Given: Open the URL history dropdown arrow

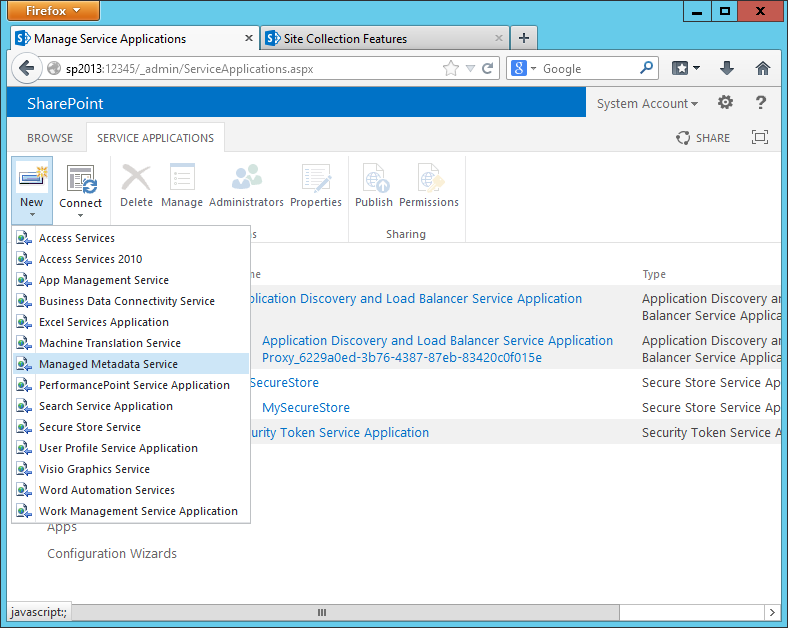Looking at the screenshot, I should tap(470, 68).
